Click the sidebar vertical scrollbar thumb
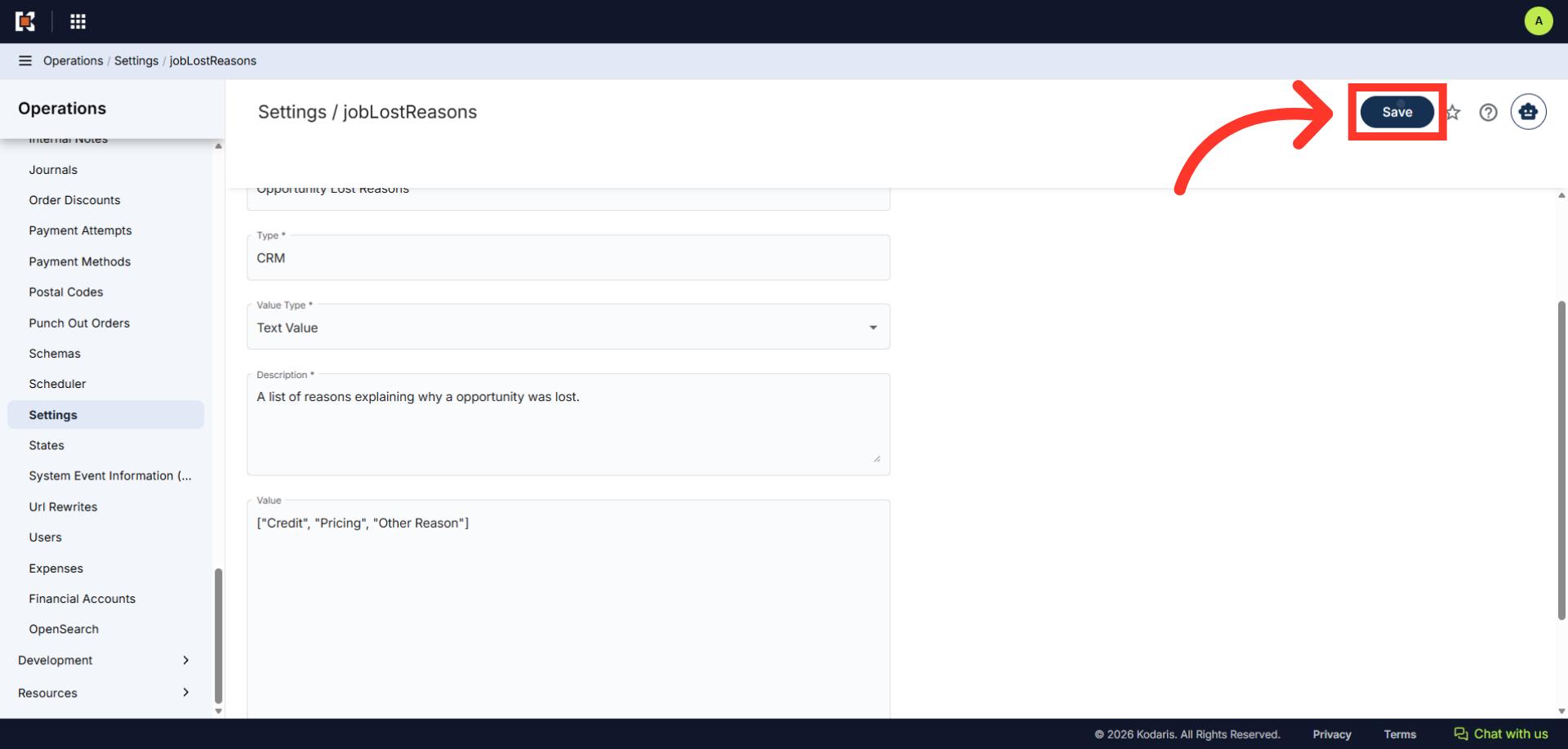The height and width of the screenshot is (749, 1568). pyautogui.click(x=218, y=635)
